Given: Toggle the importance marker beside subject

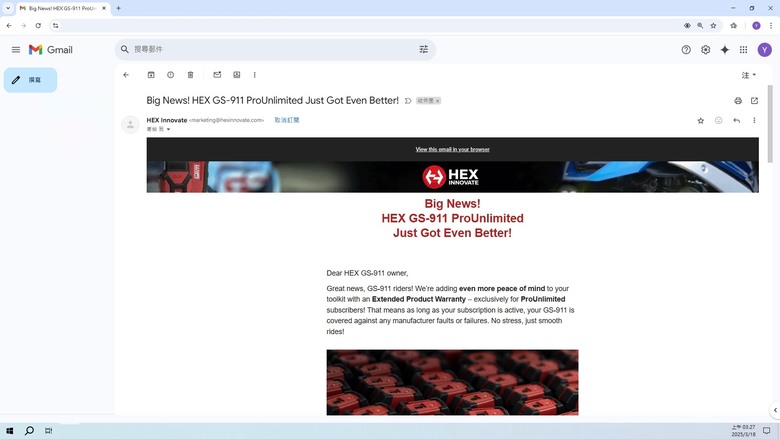Looking at the screenshot, I should [407, 101].
